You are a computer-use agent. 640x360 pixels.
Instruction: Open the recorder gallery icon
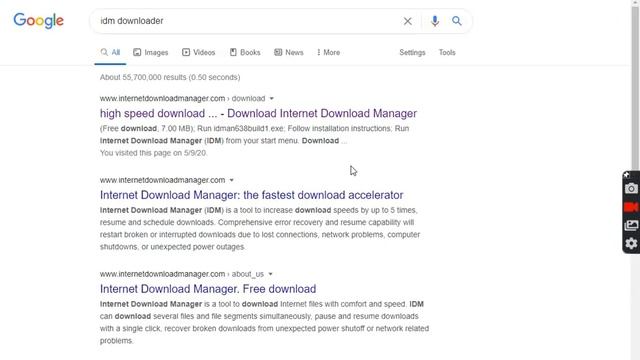(631, 225)
